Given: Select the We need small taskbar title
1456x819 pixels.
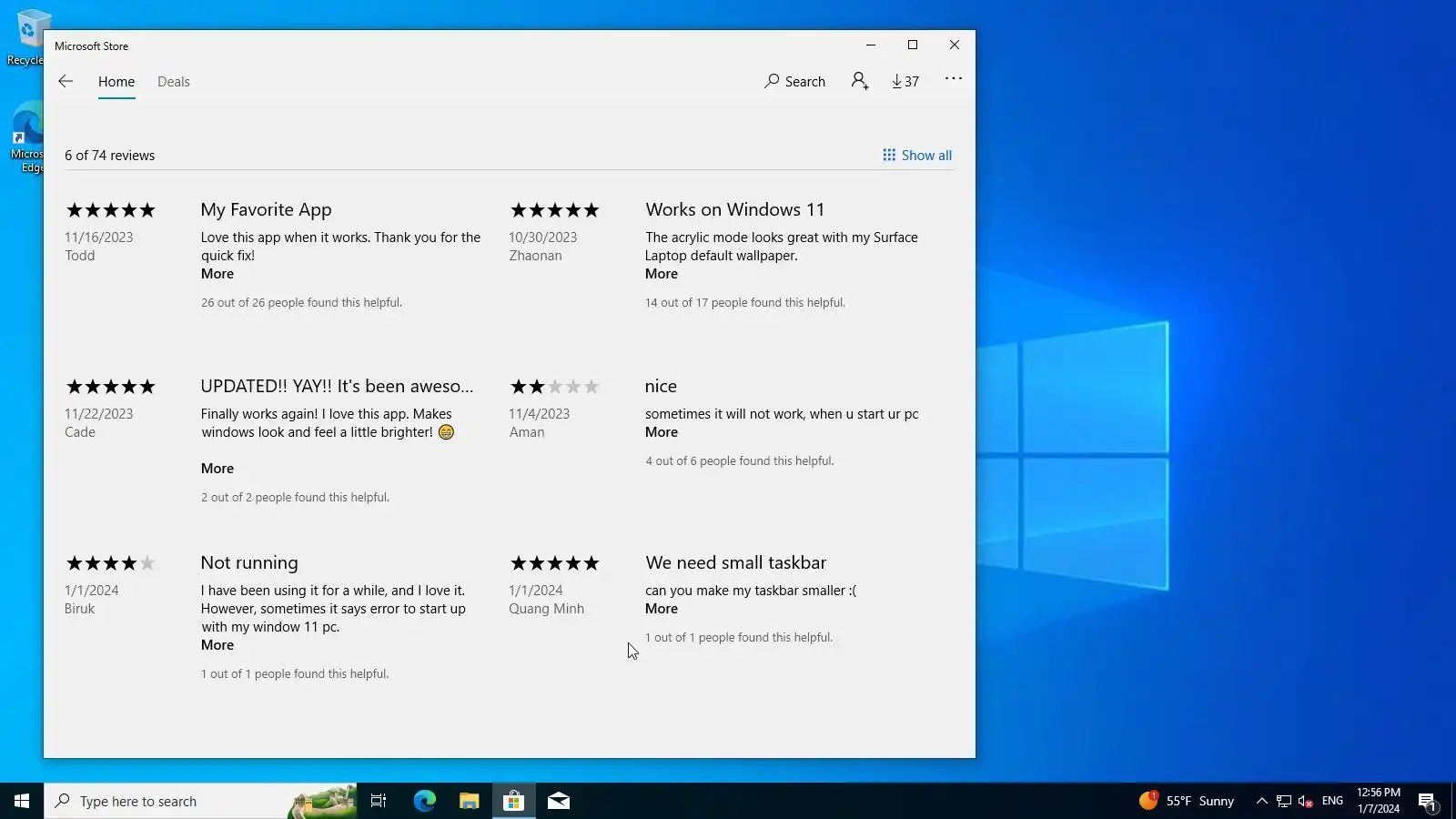Looking at the screenshot, I should tap(736, 563).
